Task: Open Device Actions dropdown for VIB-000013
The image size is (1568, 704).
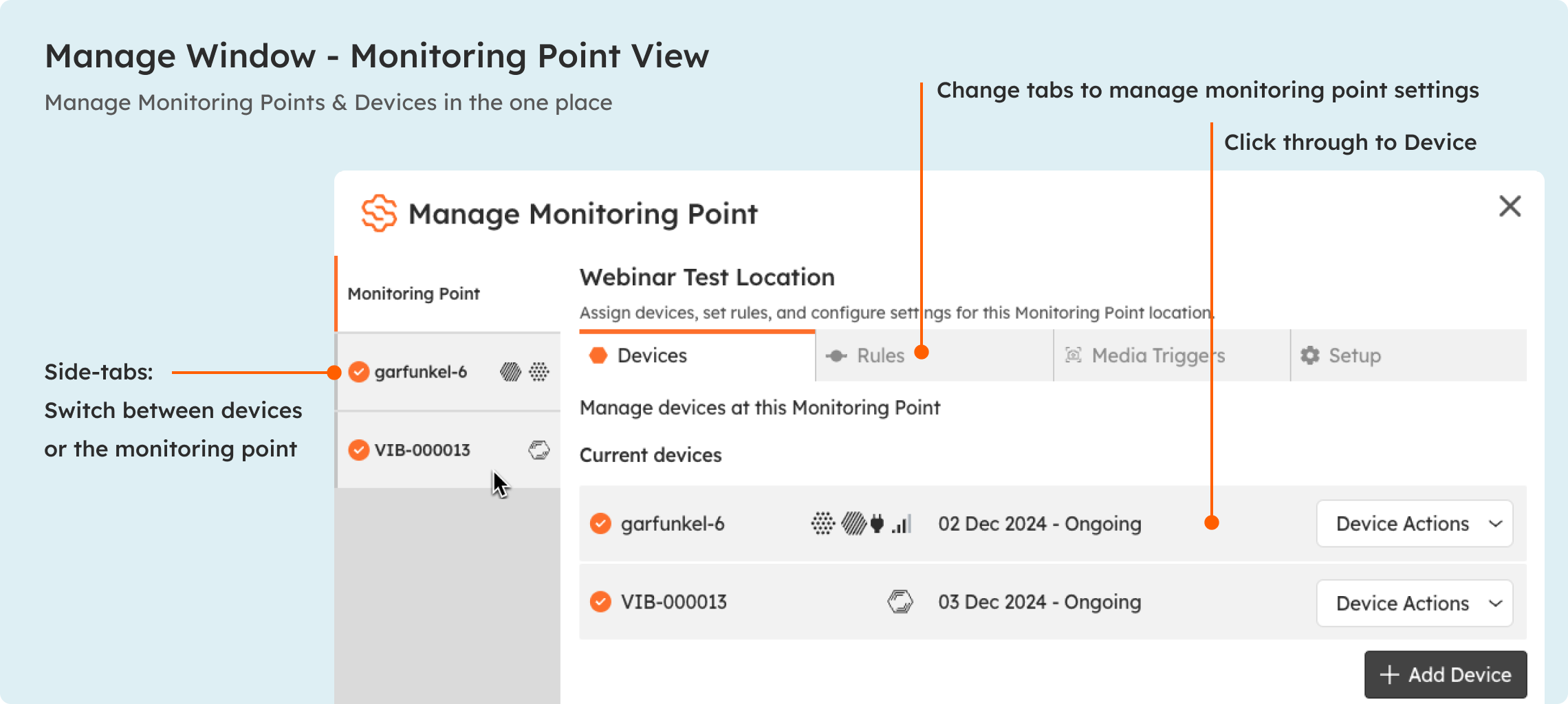Action: point(1415,603)
